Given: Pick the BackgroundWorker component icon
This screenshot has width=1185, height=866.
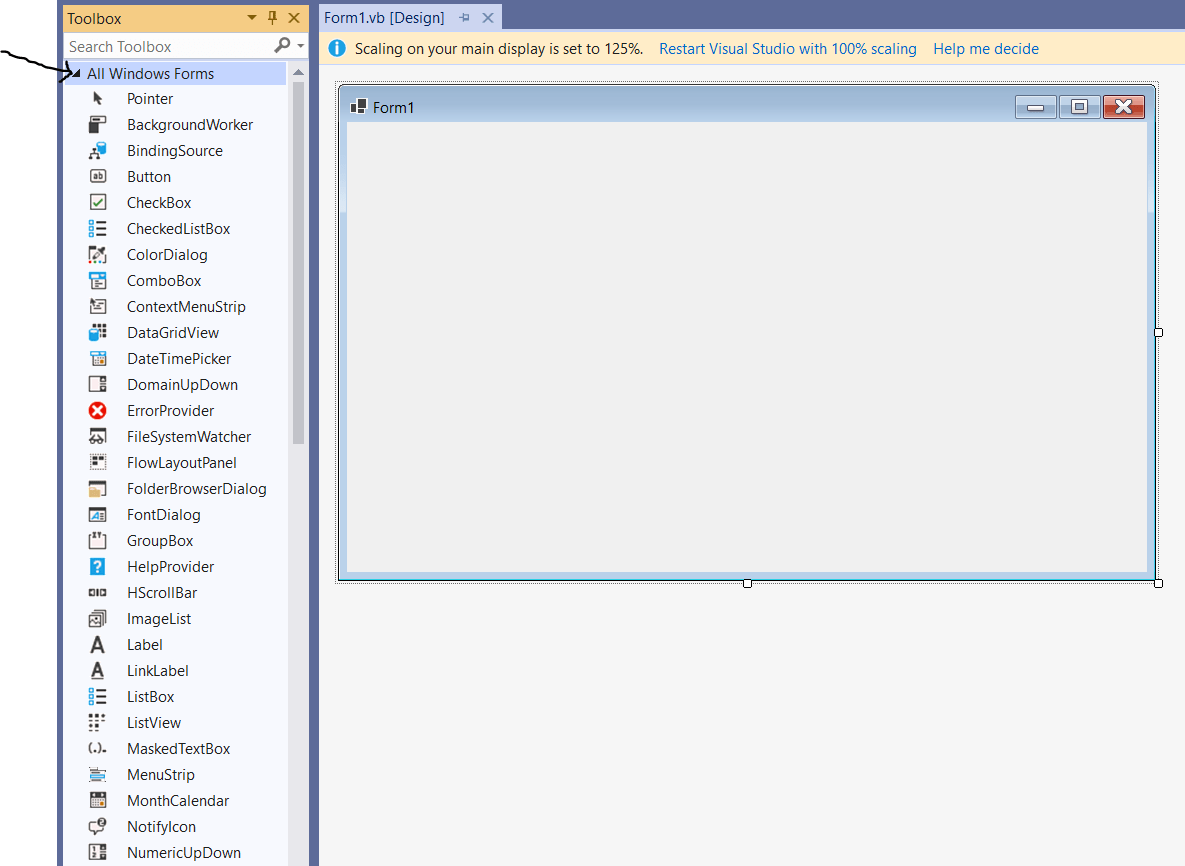Looking at the screenshot, I should pos(97,125).
